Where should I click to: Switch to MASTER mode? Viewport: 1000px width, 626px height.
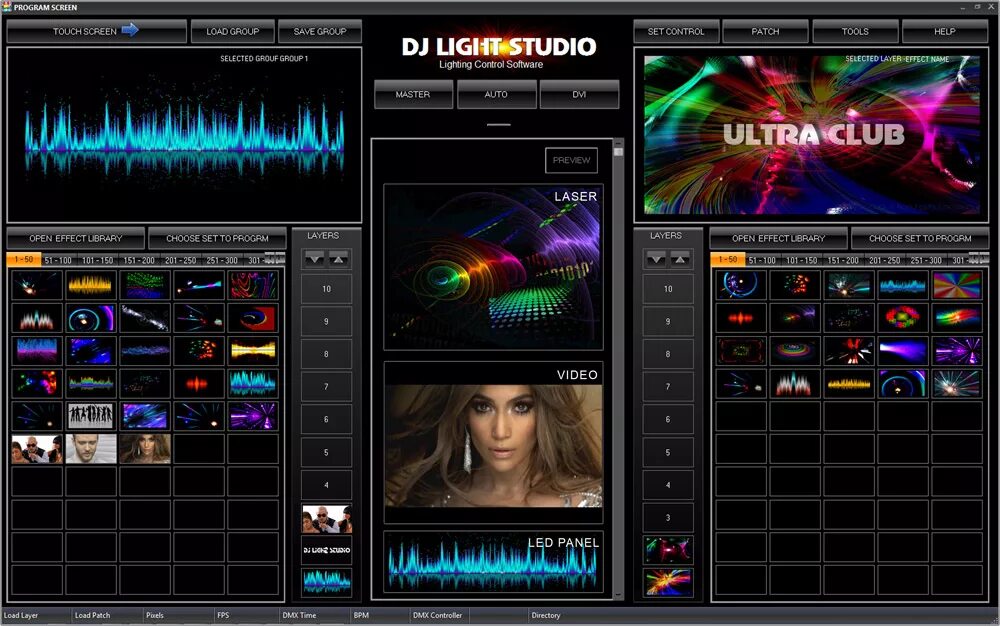point(413,94)
